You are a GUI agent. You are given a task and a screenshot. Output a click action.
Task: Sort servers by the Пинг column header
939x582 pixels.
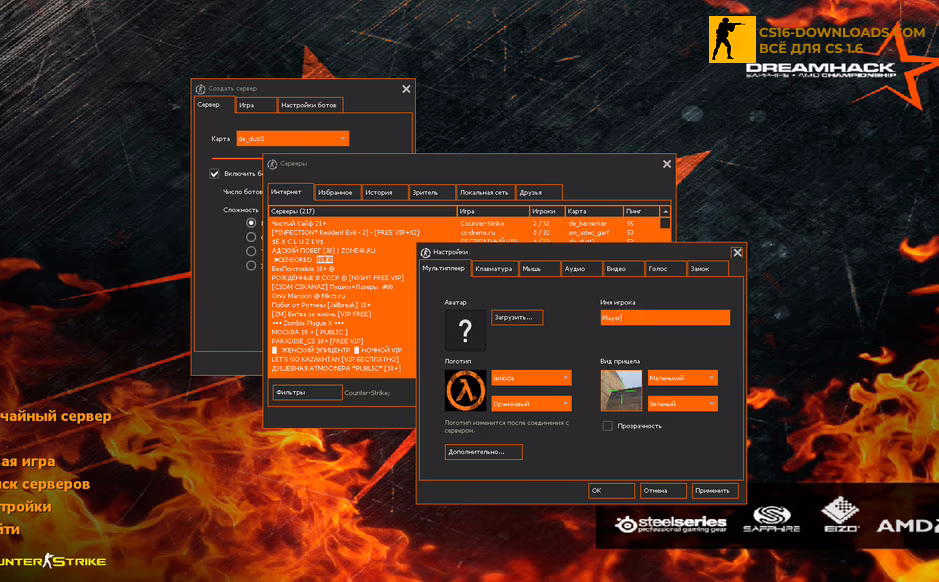pos(641,211)
